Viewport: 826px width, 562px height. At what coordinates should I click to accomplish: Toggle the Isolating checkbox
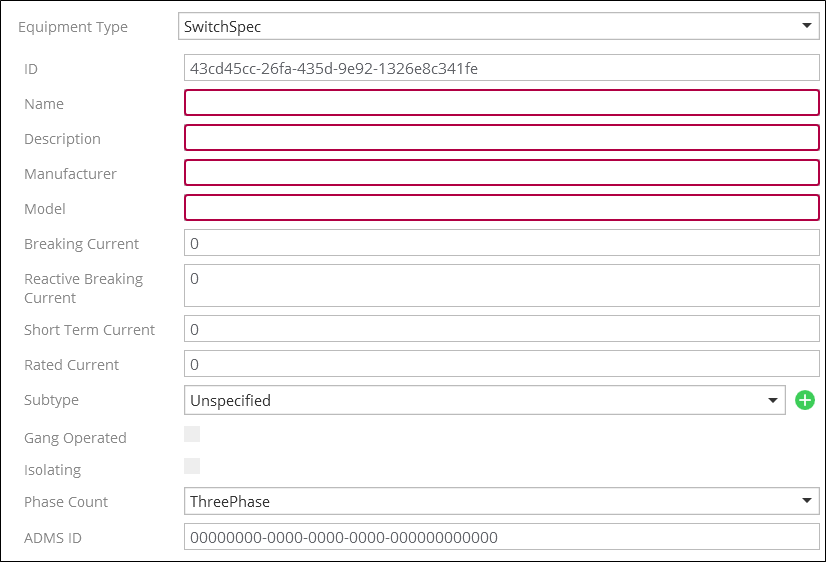click(192, 466)
